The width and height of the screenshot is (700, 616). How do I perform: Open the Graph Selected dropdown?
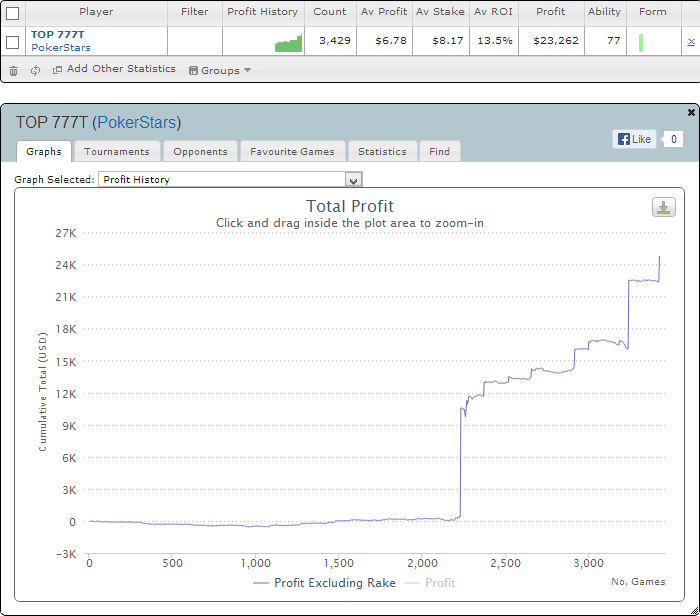coord(230,179)
